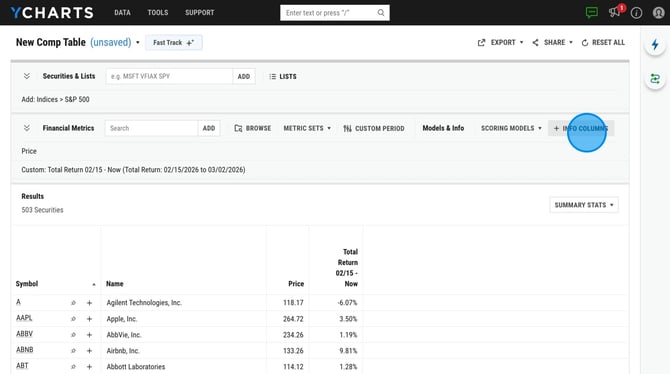Screen dimensions: 670x374
Task: Click the YCharts logo
Action: coord(52,13)
